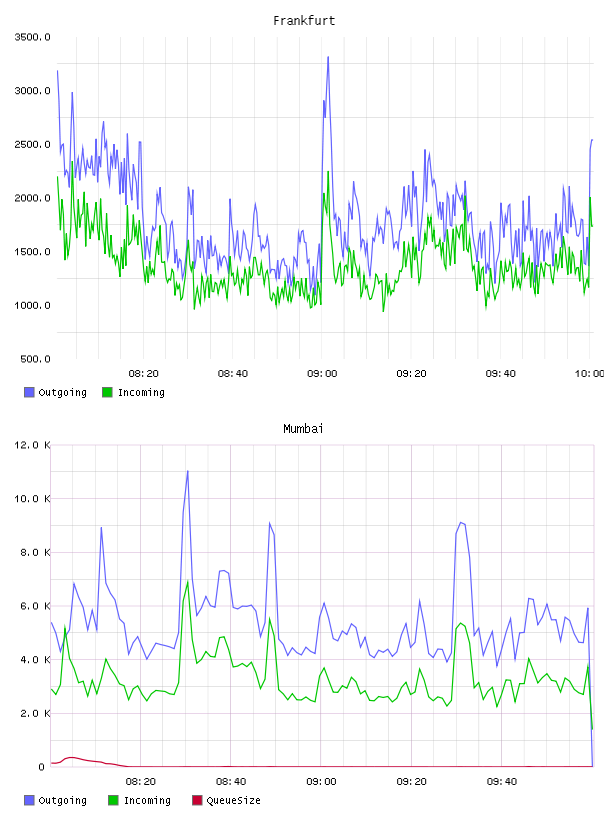Click the 12.0 K y-axis label on Mumbai
The width and height of the screenshot is (608, 816).
click(32, 445)
